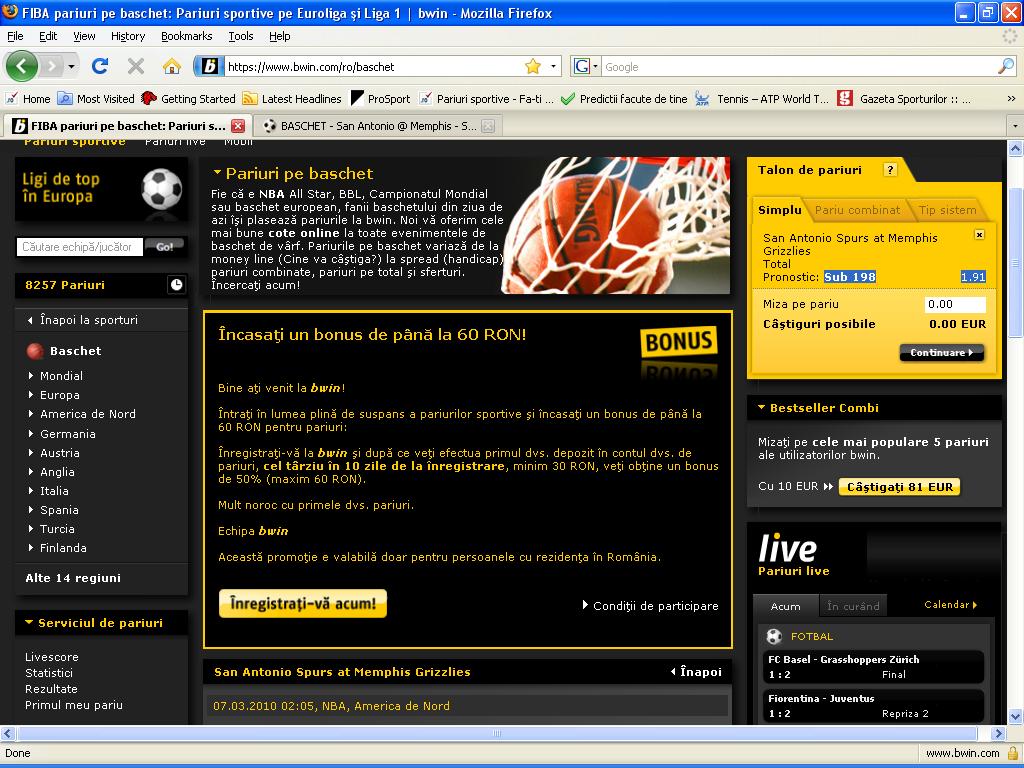Click Inapoi next to San Antonio Spurs at Memphis Grizzlies
The width and height of the screenshot is (1024, 768).
coord(696,671)
